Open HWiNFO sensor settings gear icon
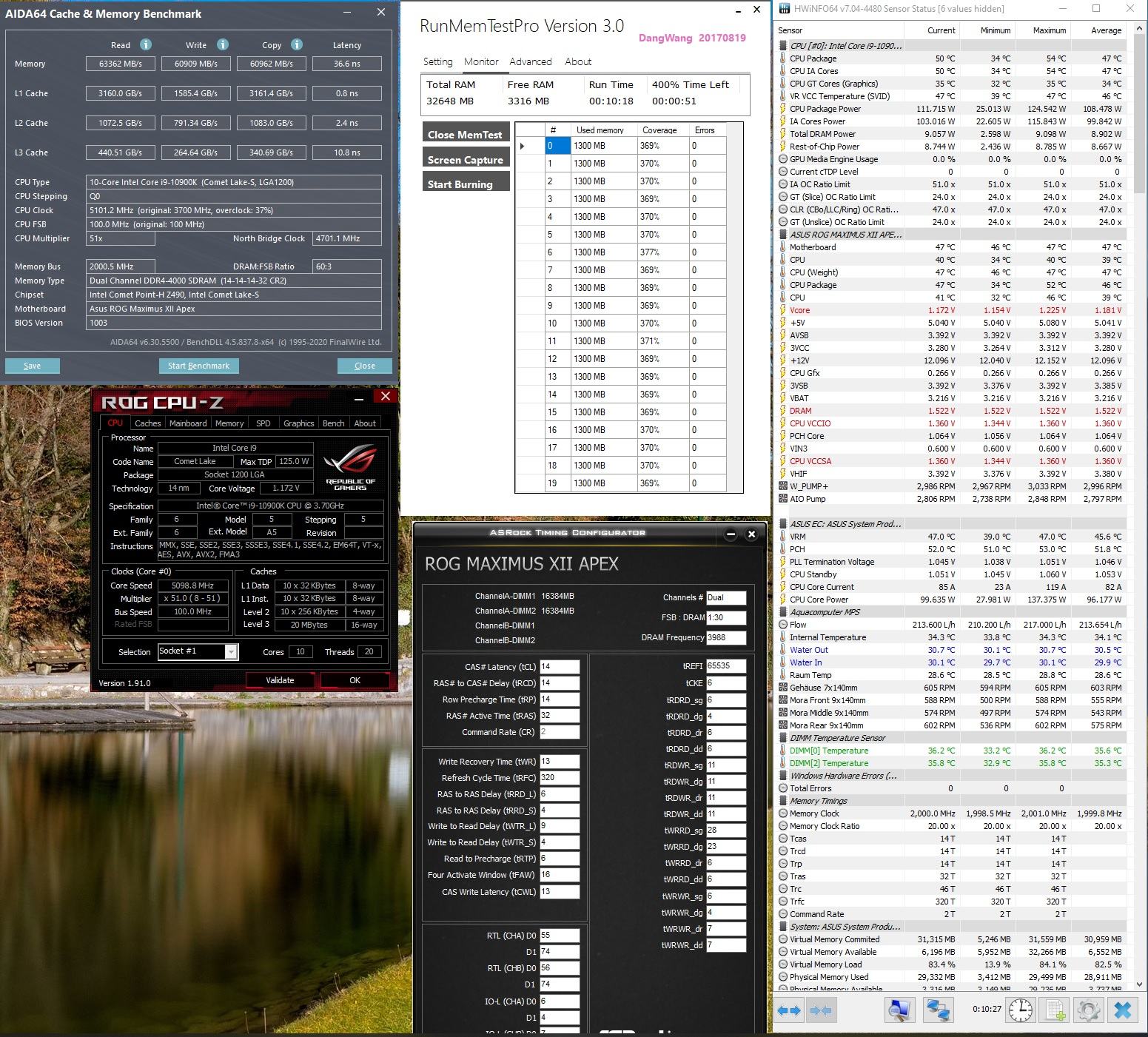The image size is (1148, 1037). coord(1088,1010)
